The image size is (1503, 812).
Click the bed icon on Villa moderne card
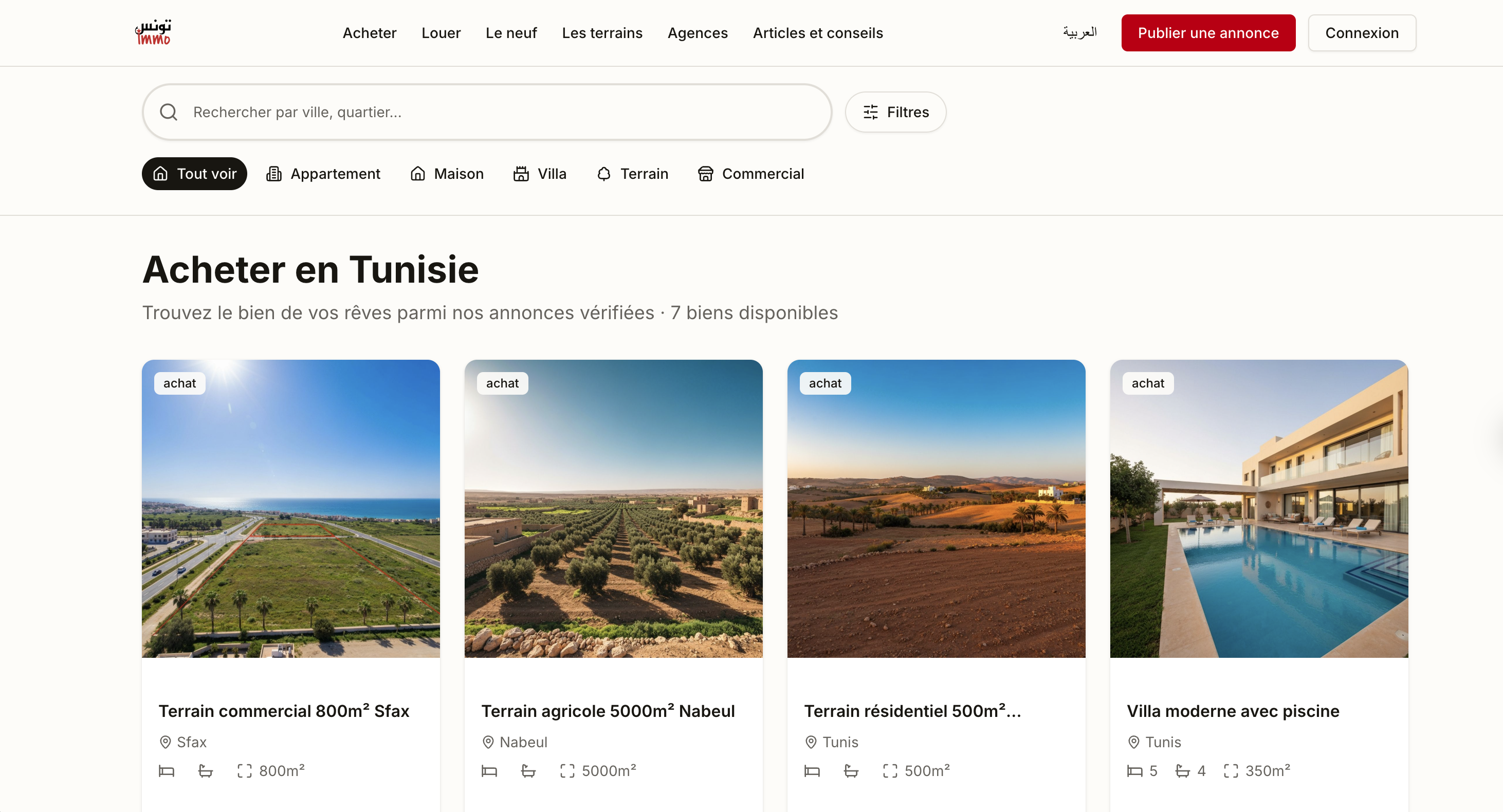pos(1134,770)
